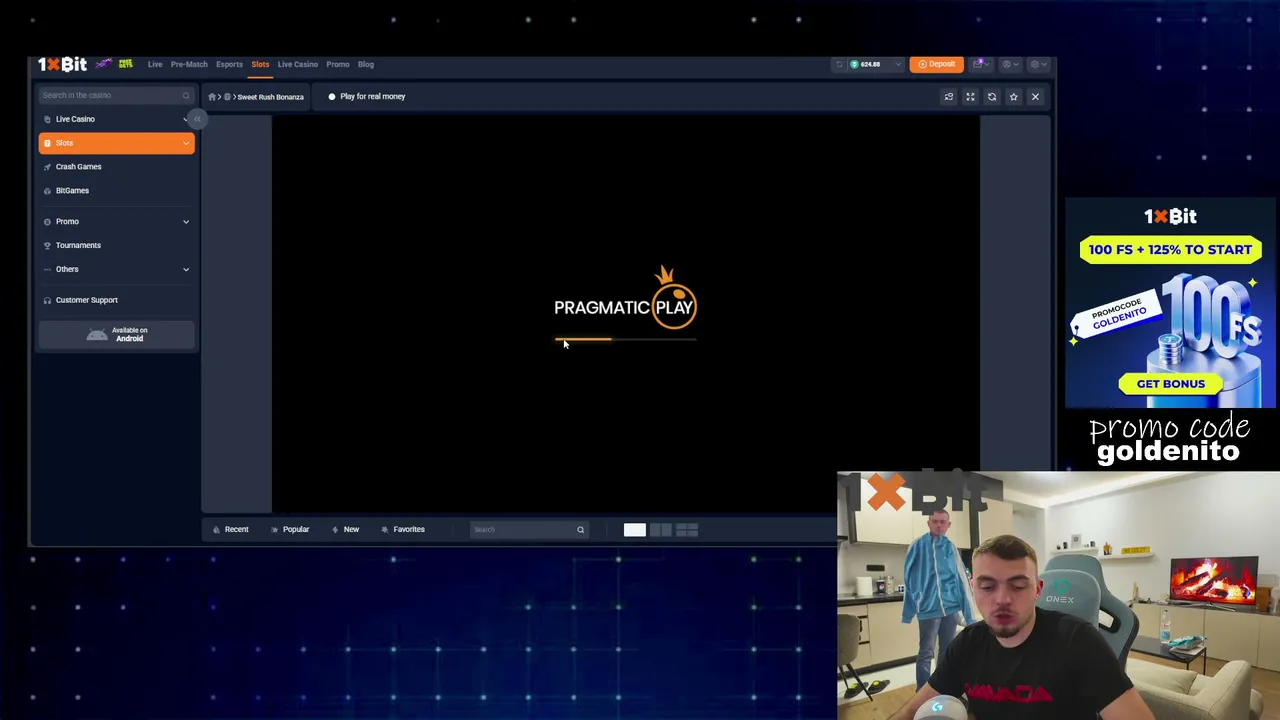
Task: Select the Slots tab in top navigation
Action: [x=260, y=64]
